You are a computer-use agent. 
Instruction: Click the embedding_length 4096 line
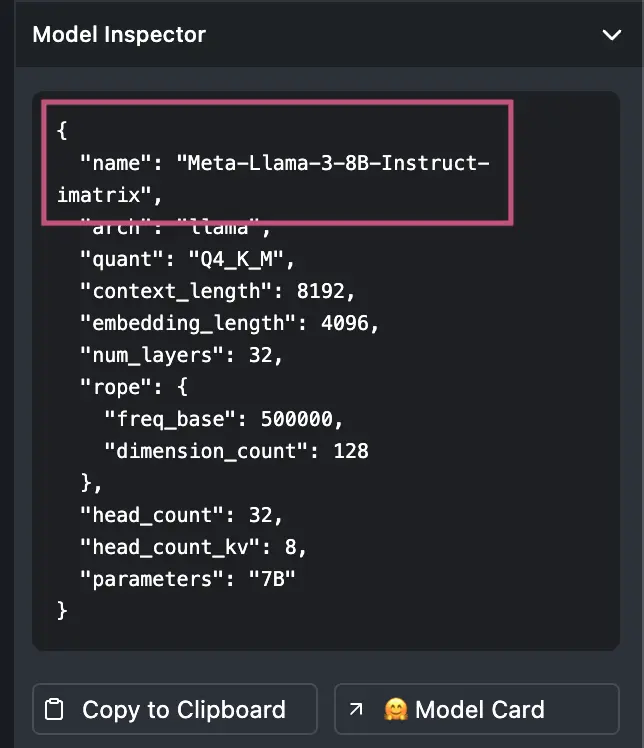coord(229,323)
